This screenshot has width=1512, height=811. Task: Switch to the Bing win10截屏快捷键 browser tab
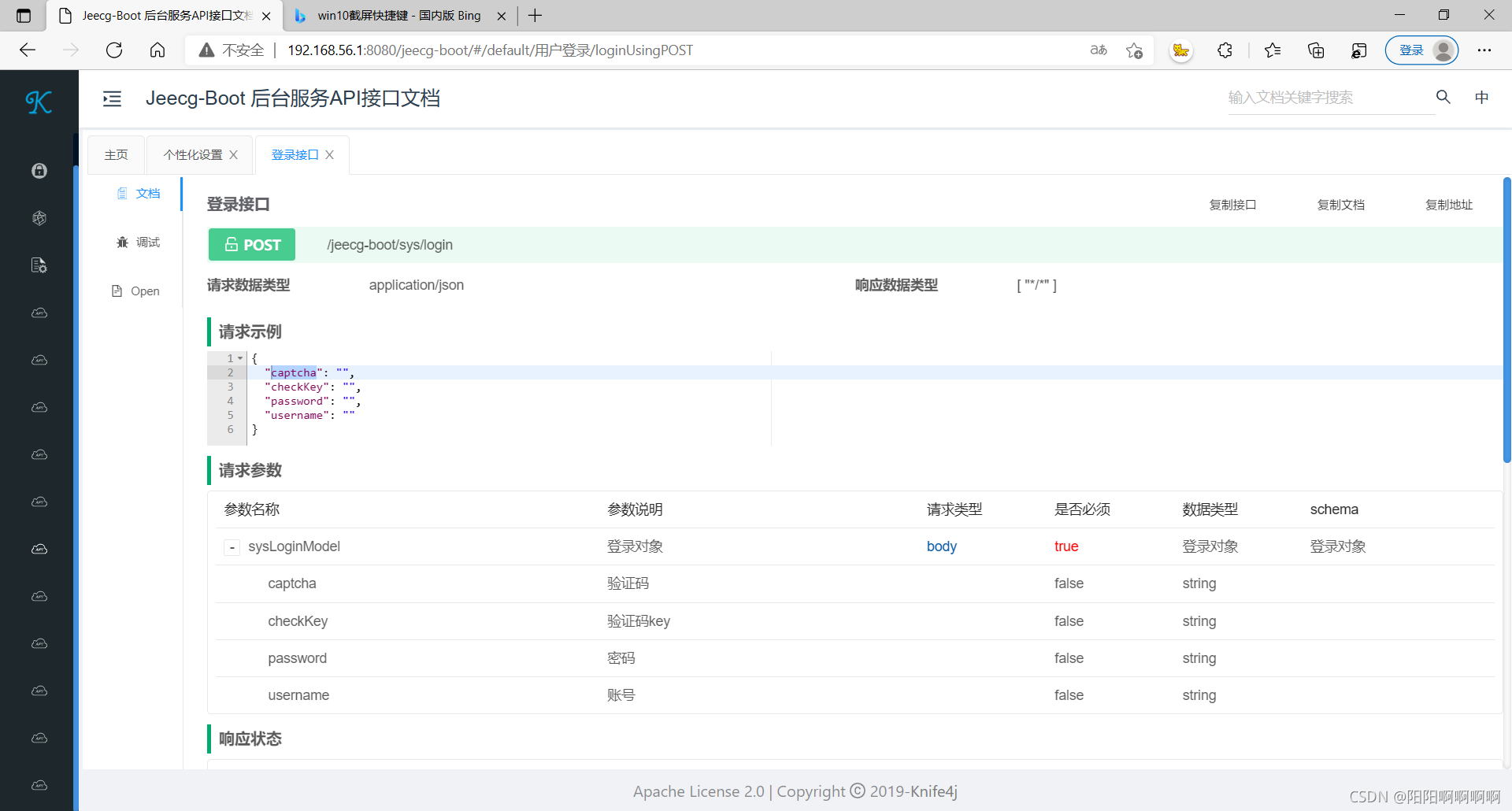(398, 16)
